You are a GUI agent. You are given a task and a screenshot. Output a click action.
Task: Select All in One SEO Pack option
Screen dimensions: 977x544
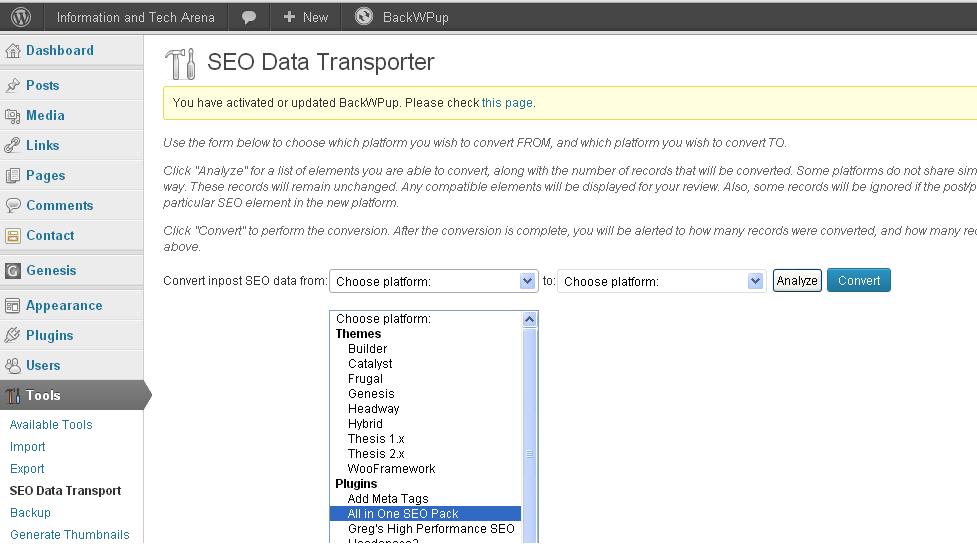[403, 514]
